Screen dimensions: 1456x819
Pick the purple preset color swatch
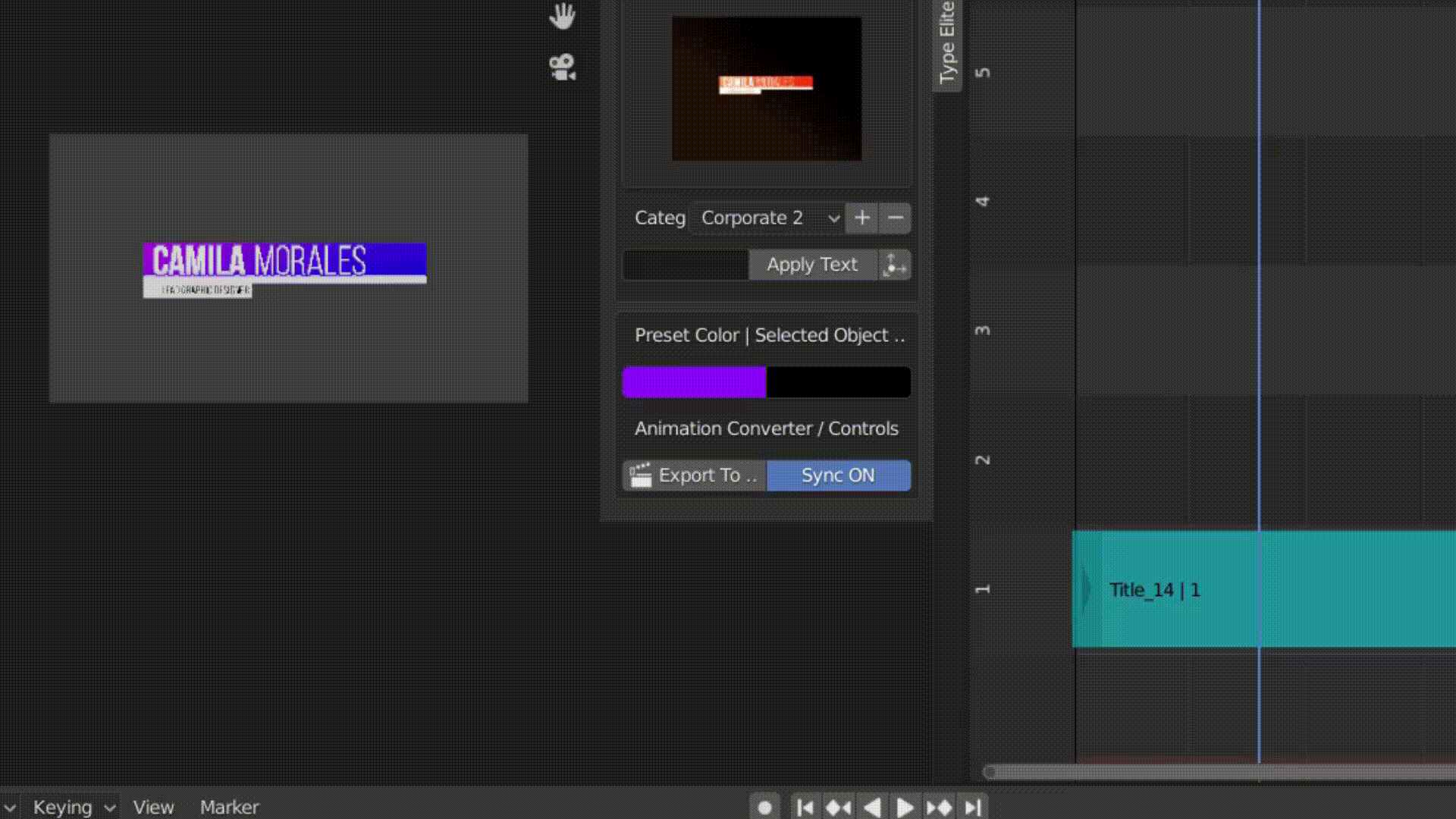pyautogui.click(x=694, y=382)
